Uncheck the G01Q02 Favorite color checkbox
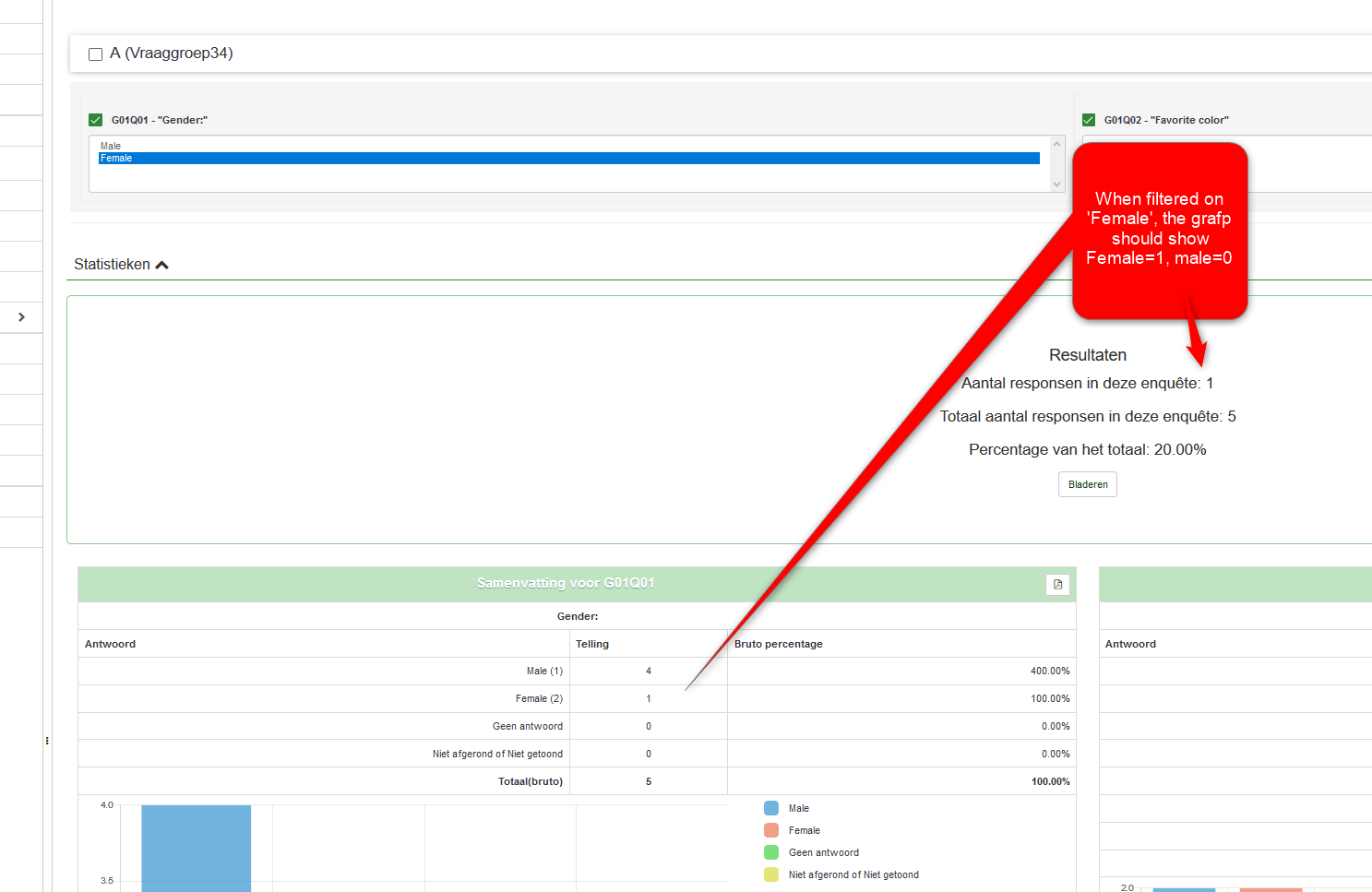Image resolution: width=1372 pixels, height=892 pixels. [x=1089, y=120]
